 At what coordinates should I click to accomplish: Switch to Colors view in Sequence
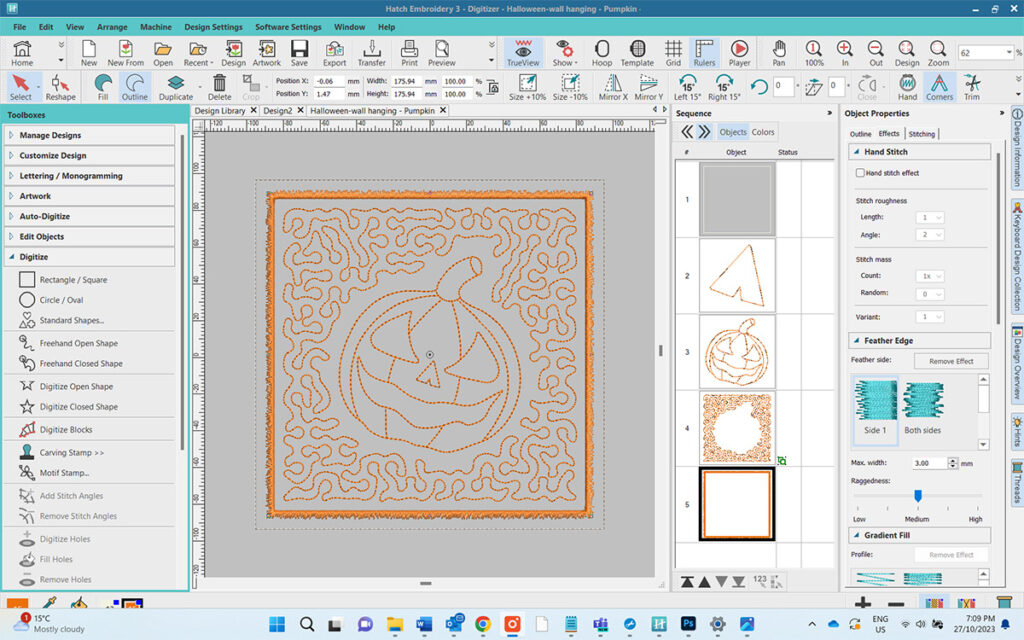(x=763, y=132)
